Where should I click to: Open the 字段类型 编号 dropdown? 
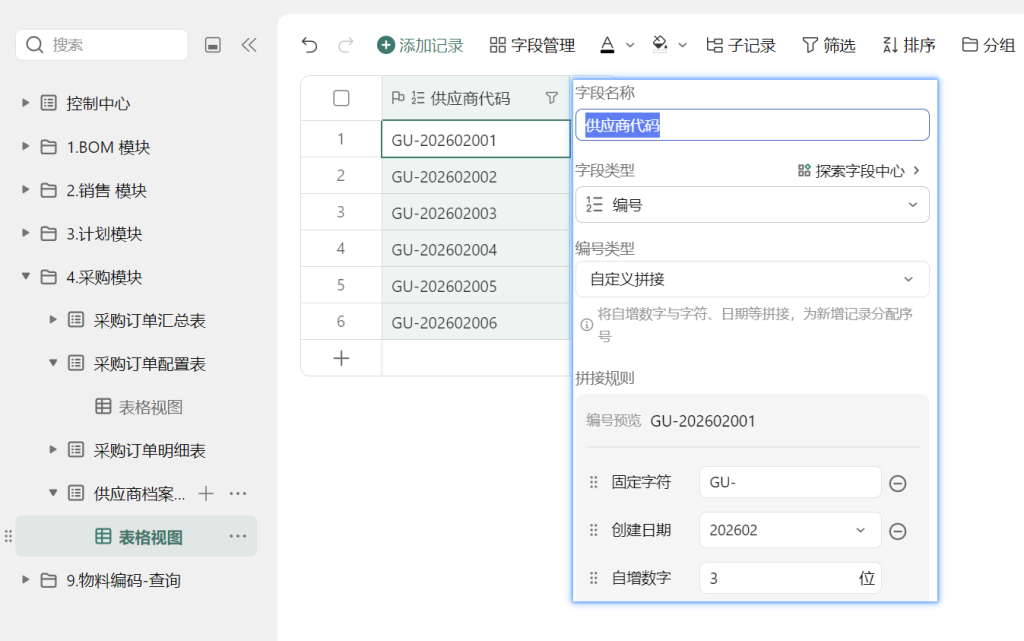coord(752,205)
